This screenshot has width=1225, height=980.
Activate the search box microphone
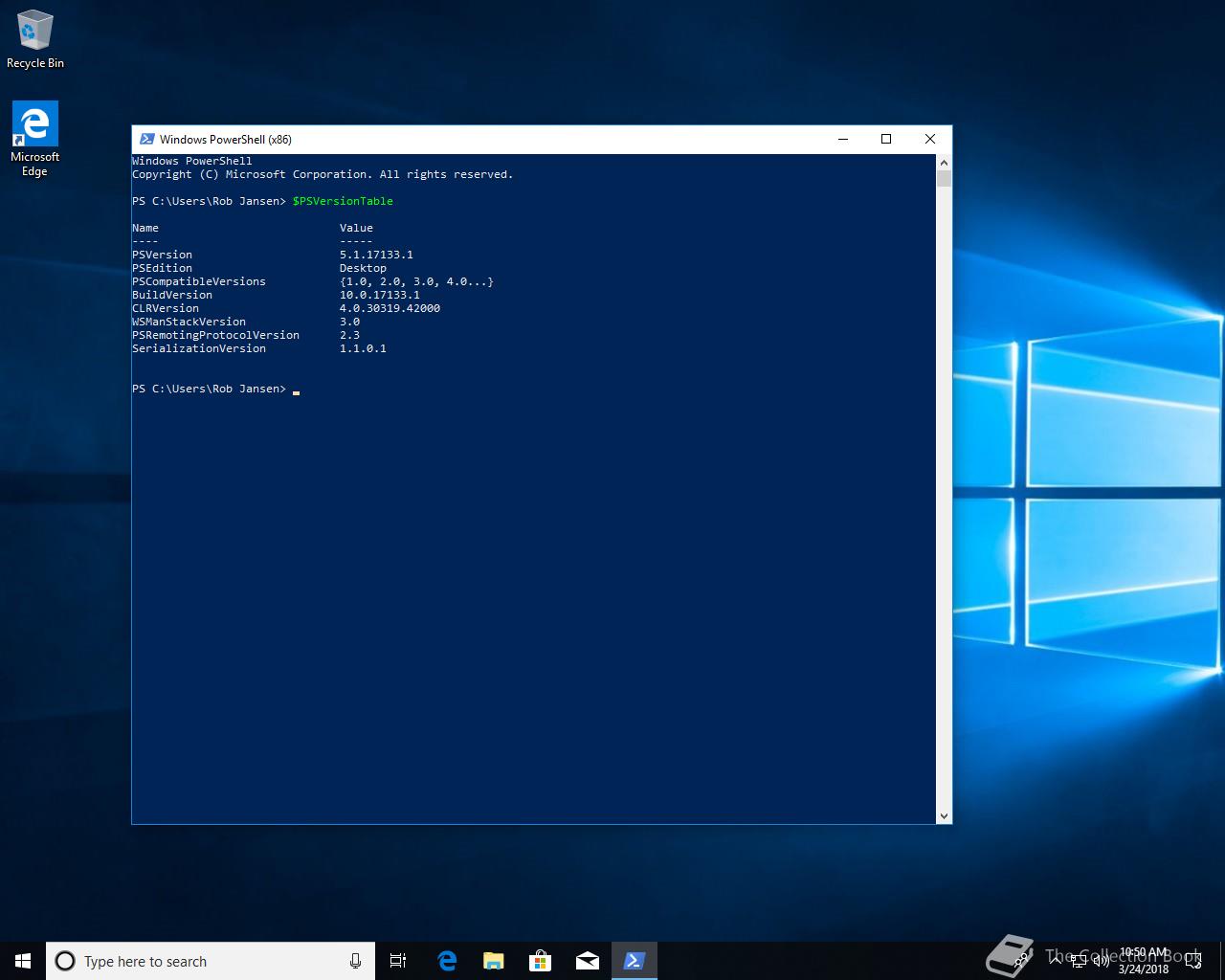pos(355,961)
